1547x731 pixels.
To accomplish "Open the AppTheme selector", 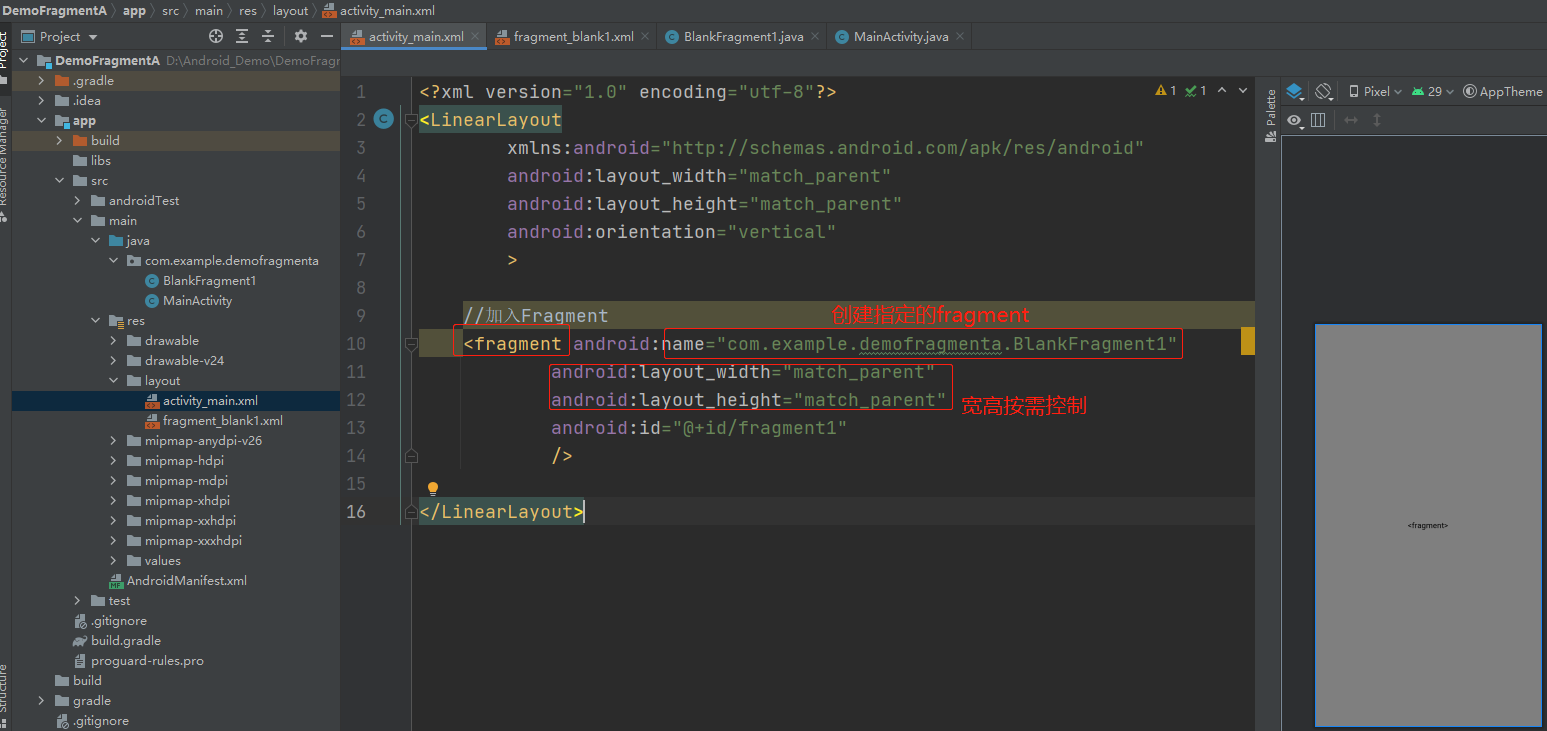I will 1503,91.
